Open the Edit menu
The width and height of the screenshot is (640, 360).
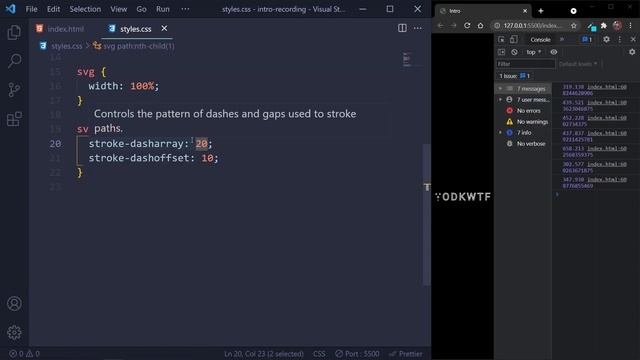point(53,9)
